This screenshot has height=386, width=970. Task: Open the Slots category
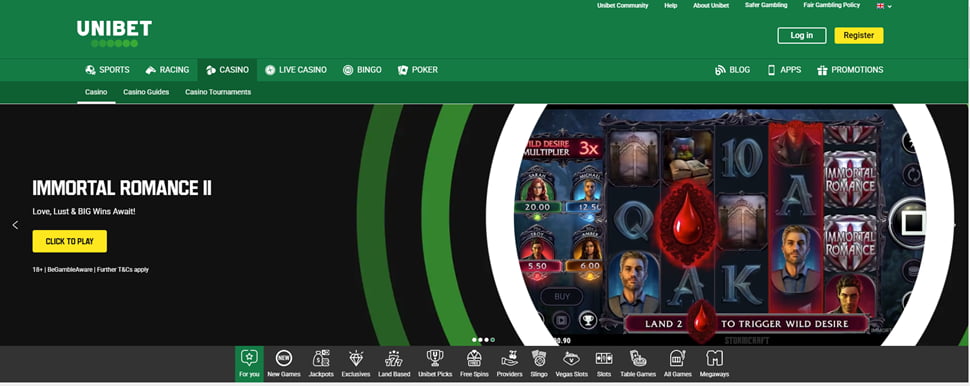coord(603,364)
